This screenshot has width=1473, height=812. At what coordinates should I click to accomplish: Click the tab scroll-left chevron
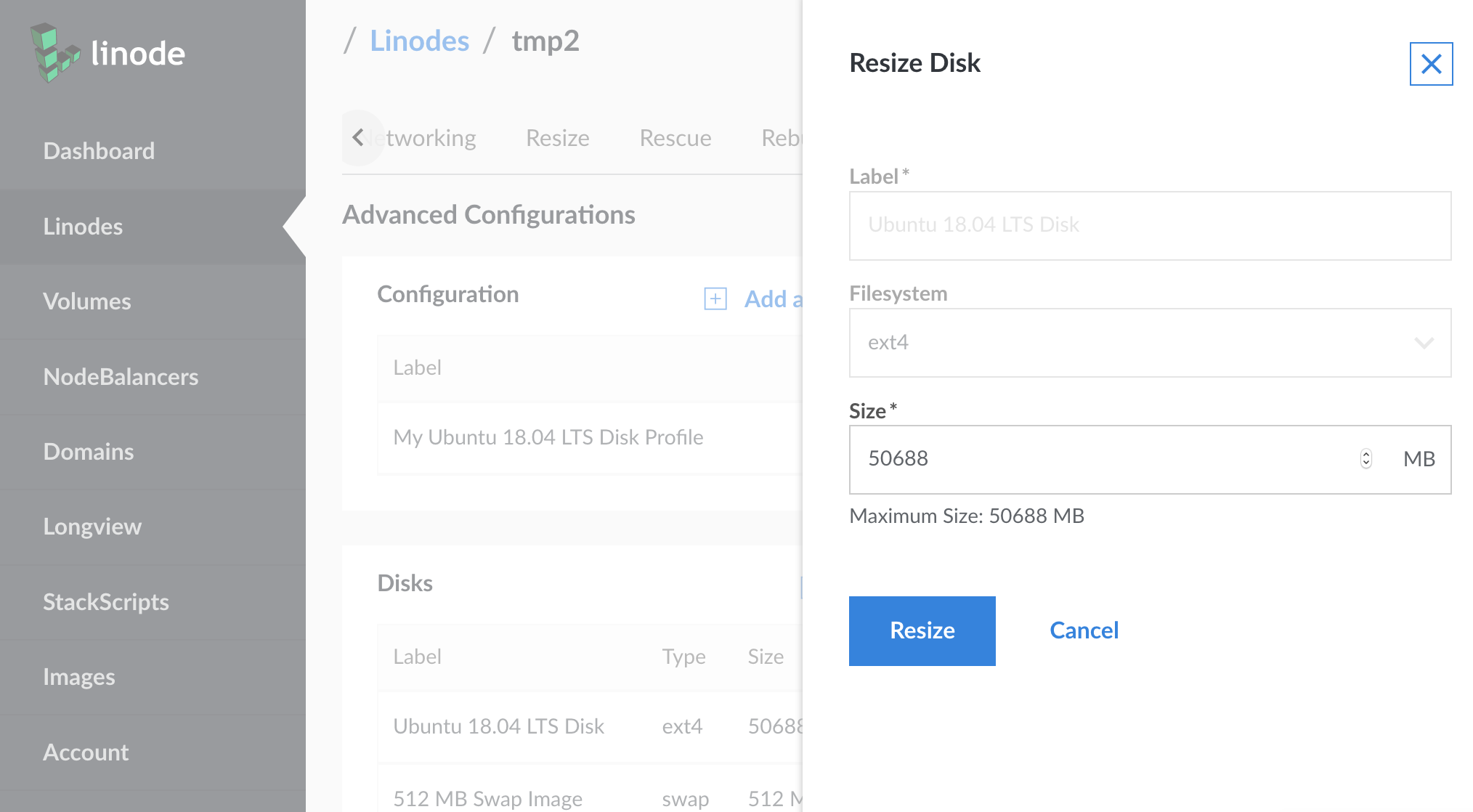click(x=358, y=137)
